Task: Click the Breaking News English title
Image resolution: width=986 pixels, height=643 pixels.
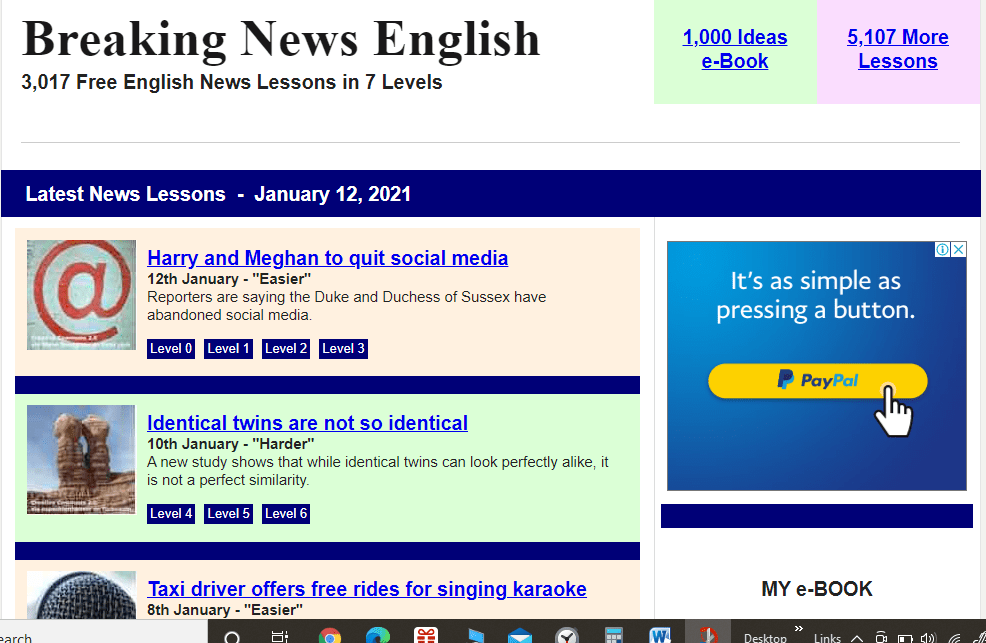Action: click(x=281, y=40)
